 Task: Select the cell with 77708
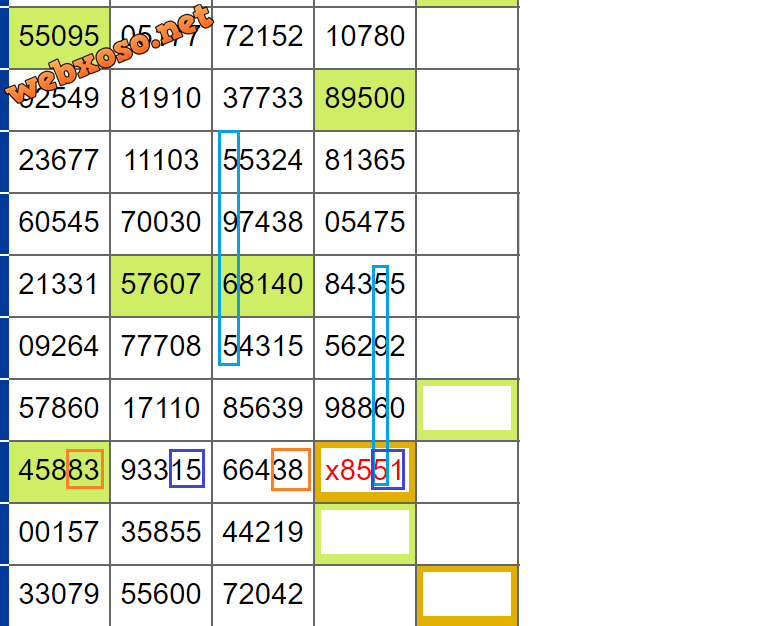(161, 348)
